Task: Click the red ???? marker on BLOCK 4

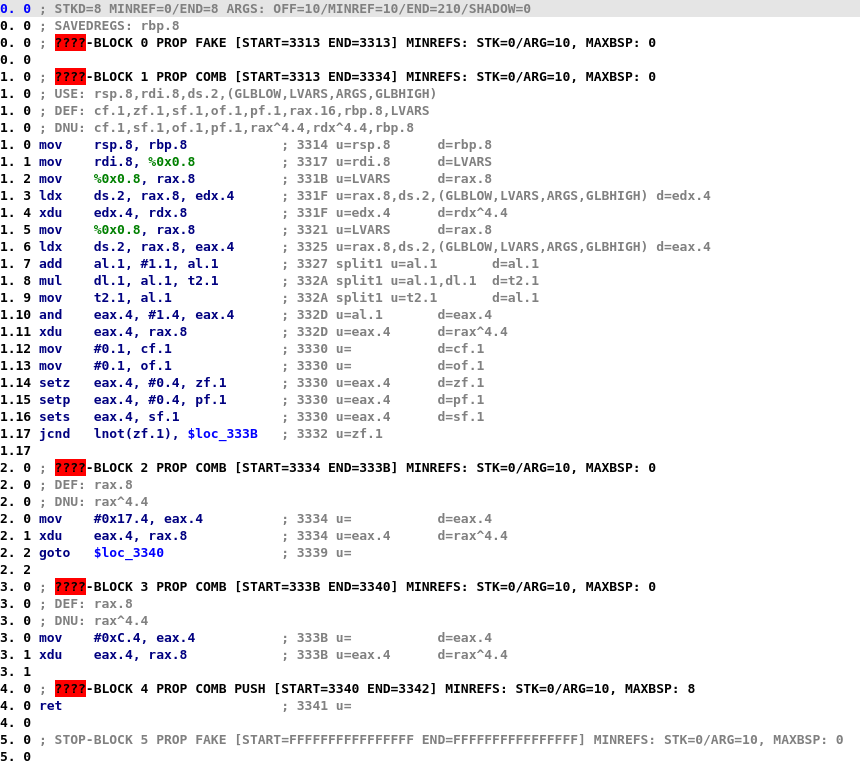Action: tap(69, 688)
